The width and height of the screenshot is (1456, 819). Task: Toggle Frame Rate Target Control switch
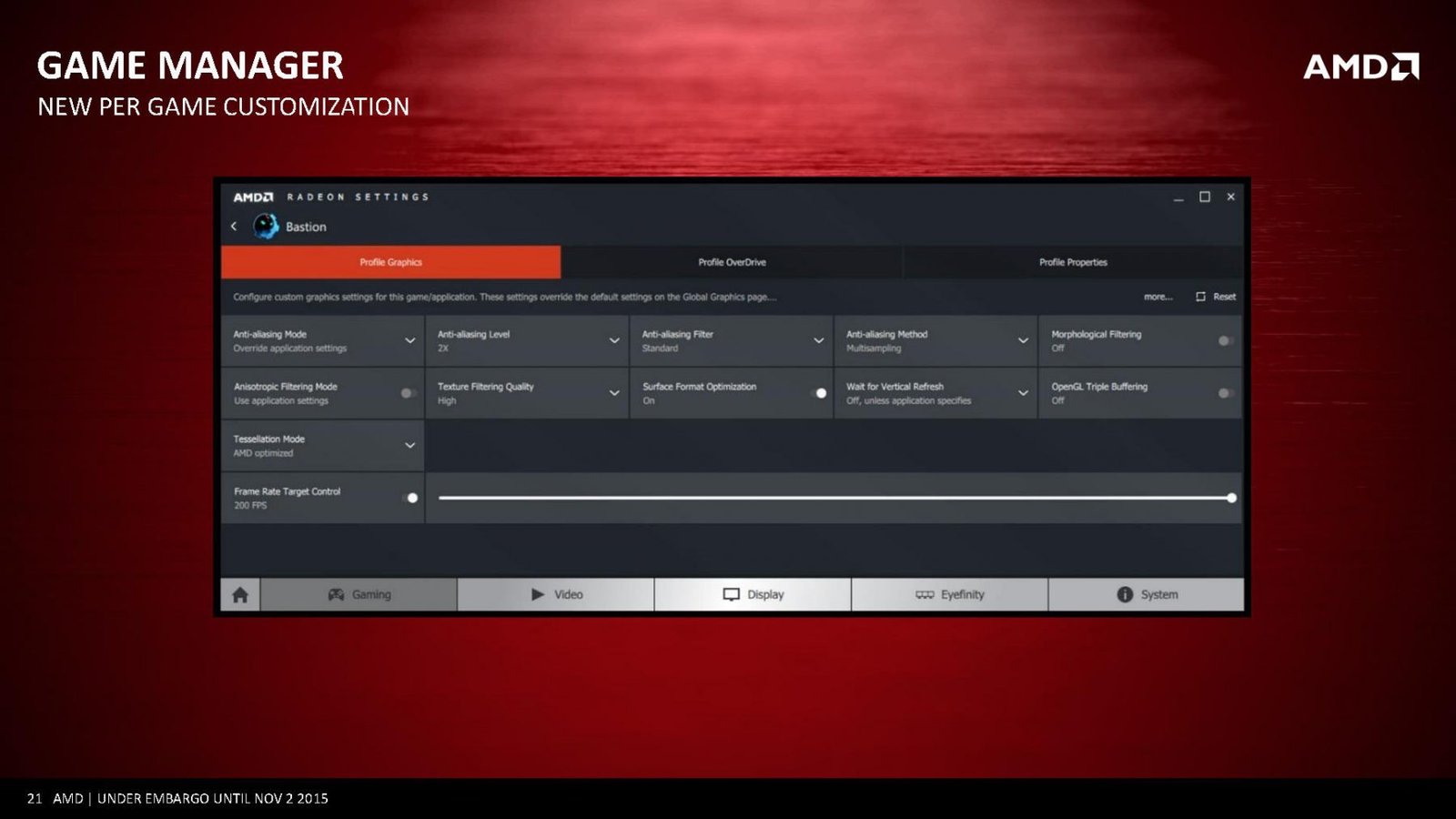tap(409, 498)
